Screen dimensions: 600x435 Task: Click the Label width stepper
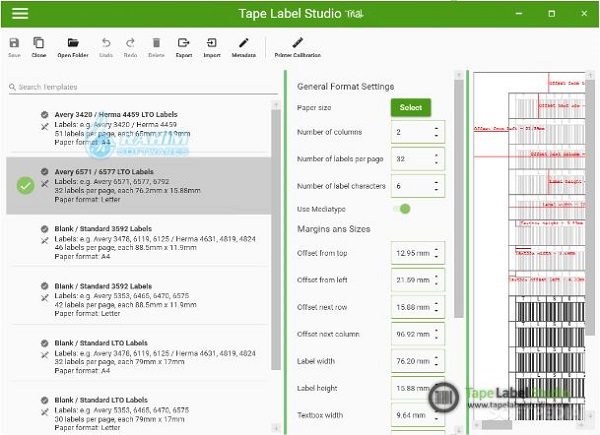[436, 361]
